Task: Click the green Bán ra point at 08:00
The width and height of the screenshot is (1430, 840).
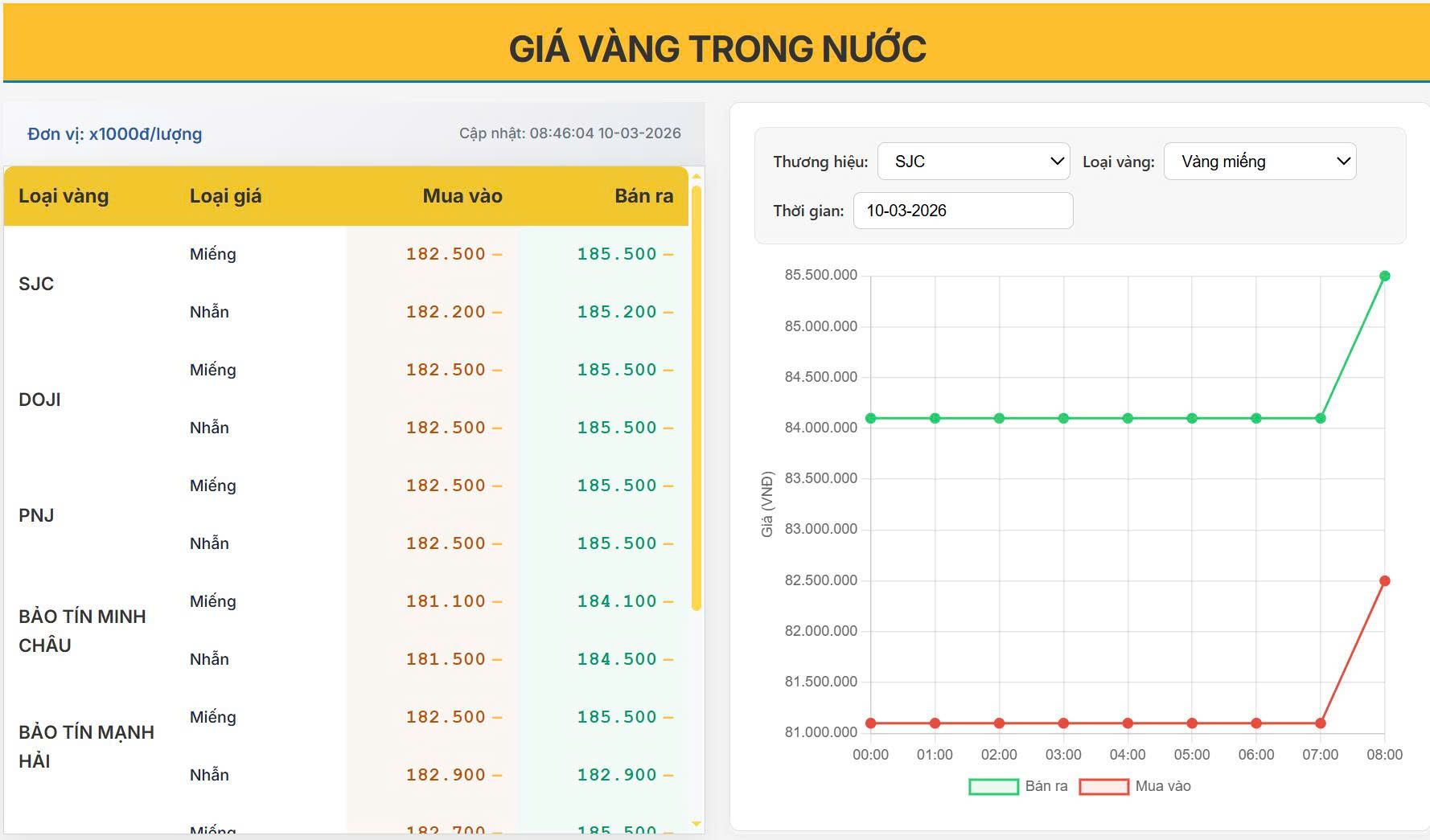Action: [1385, 276]
